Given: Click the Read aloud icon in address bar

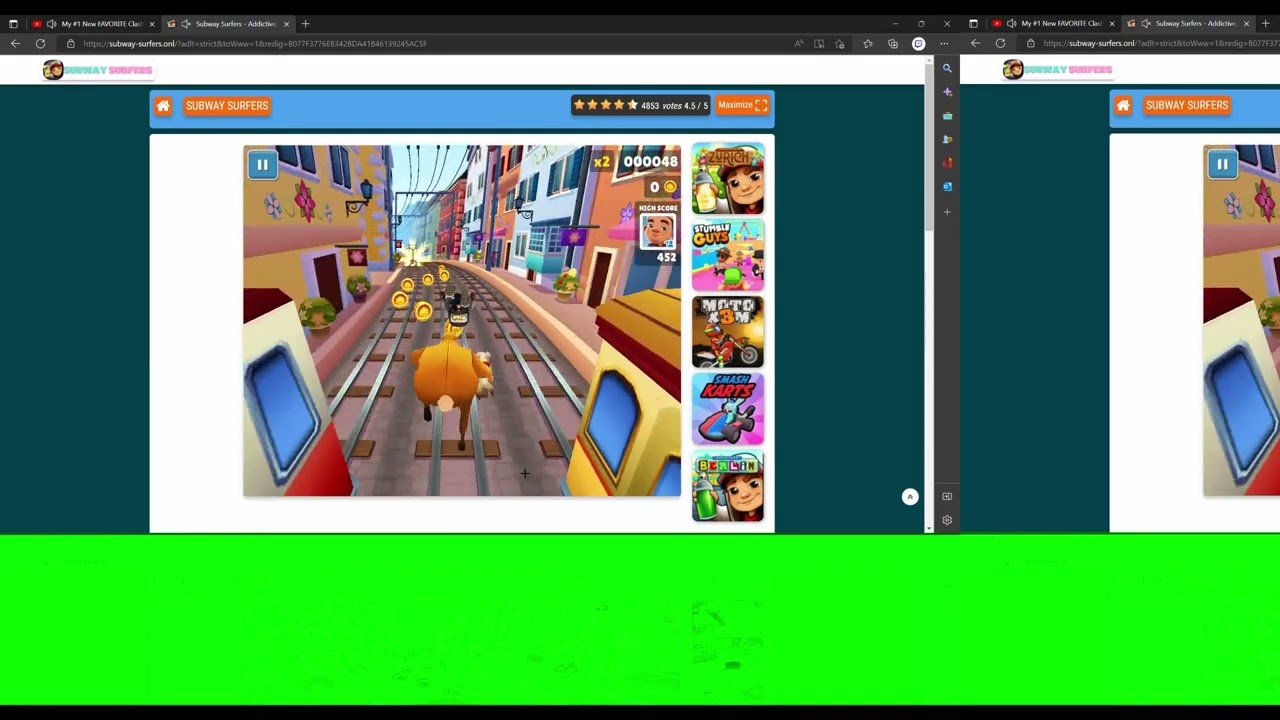Looking at the screenshot, I should click(798, 44).
